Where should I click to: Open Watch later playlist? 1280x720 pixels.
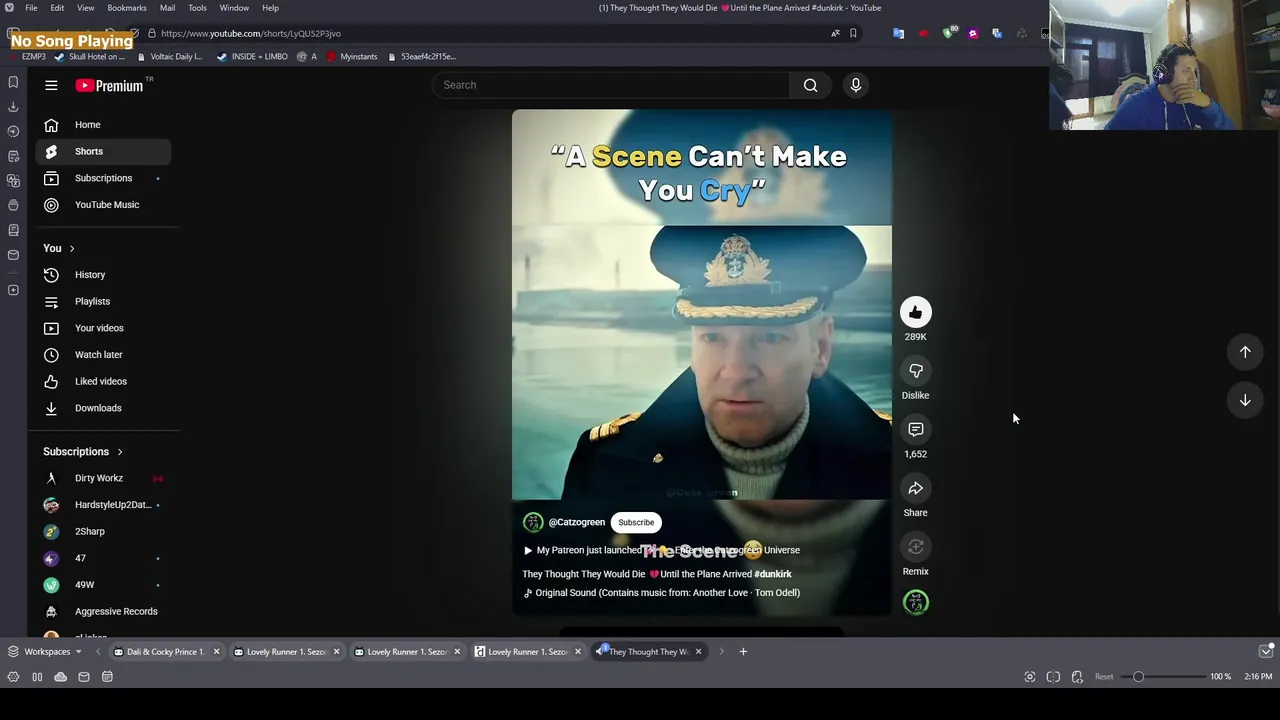pos(103,355)
